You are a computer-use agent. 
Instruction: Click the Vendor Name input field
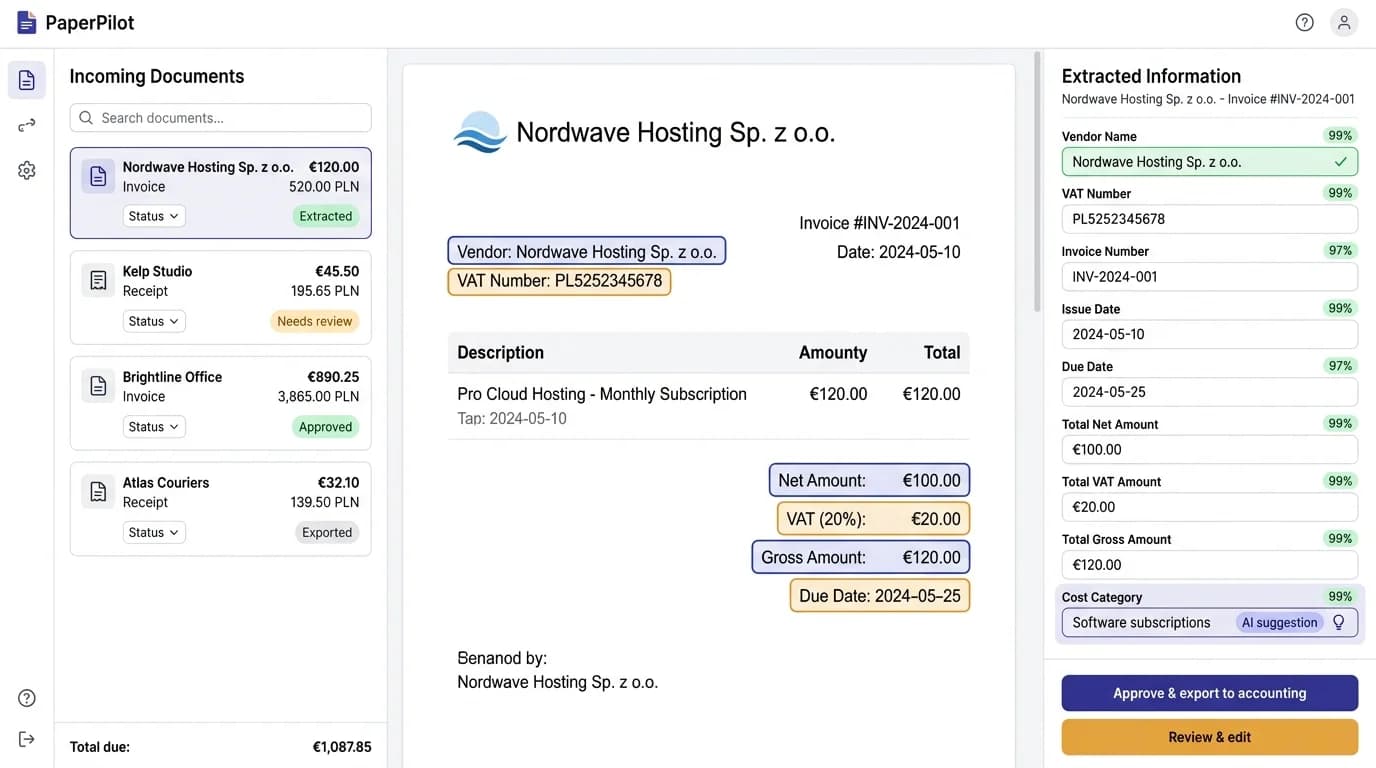coord(1209,161)
